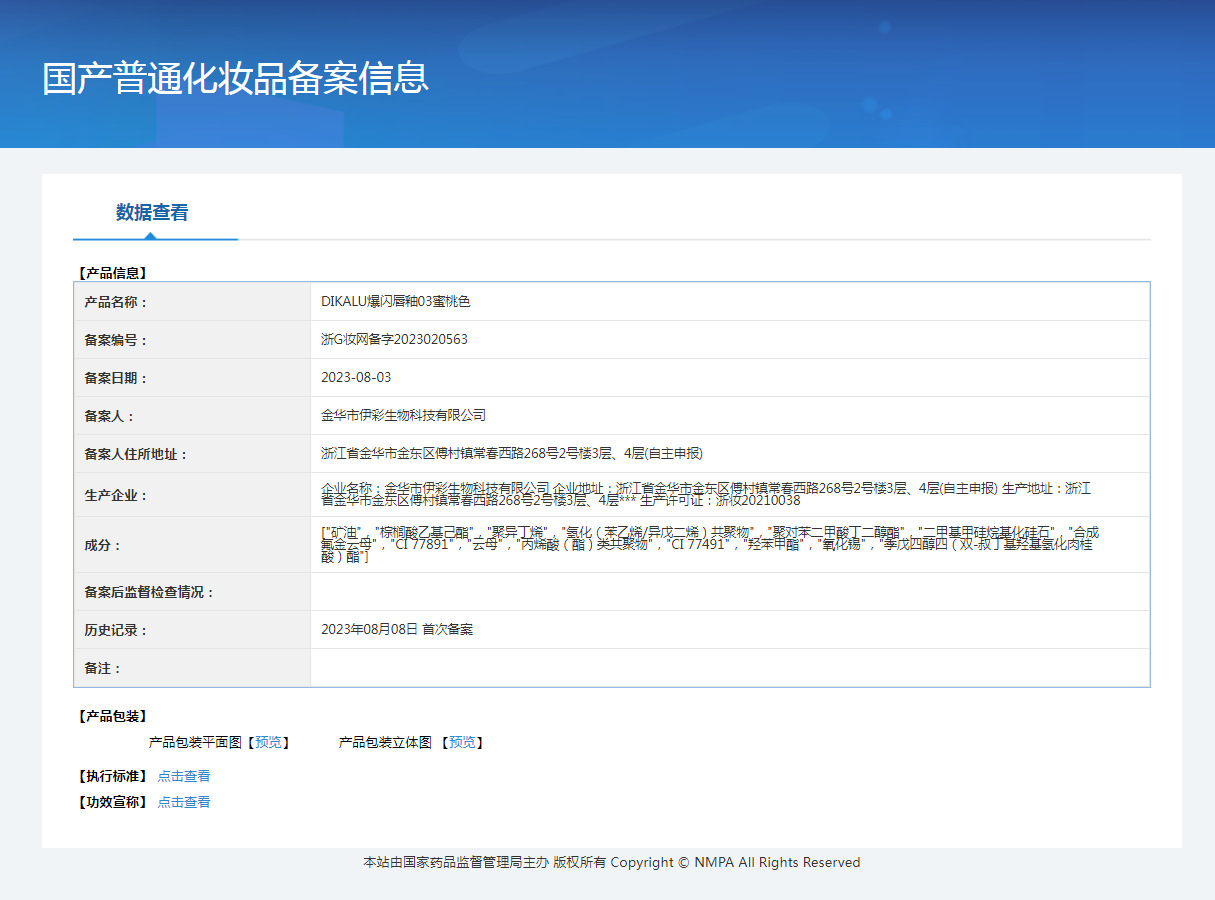Viewport: 1215px width, 900px height.
Task: Click the NMPA copyright footer text
Action: (611, 862)
